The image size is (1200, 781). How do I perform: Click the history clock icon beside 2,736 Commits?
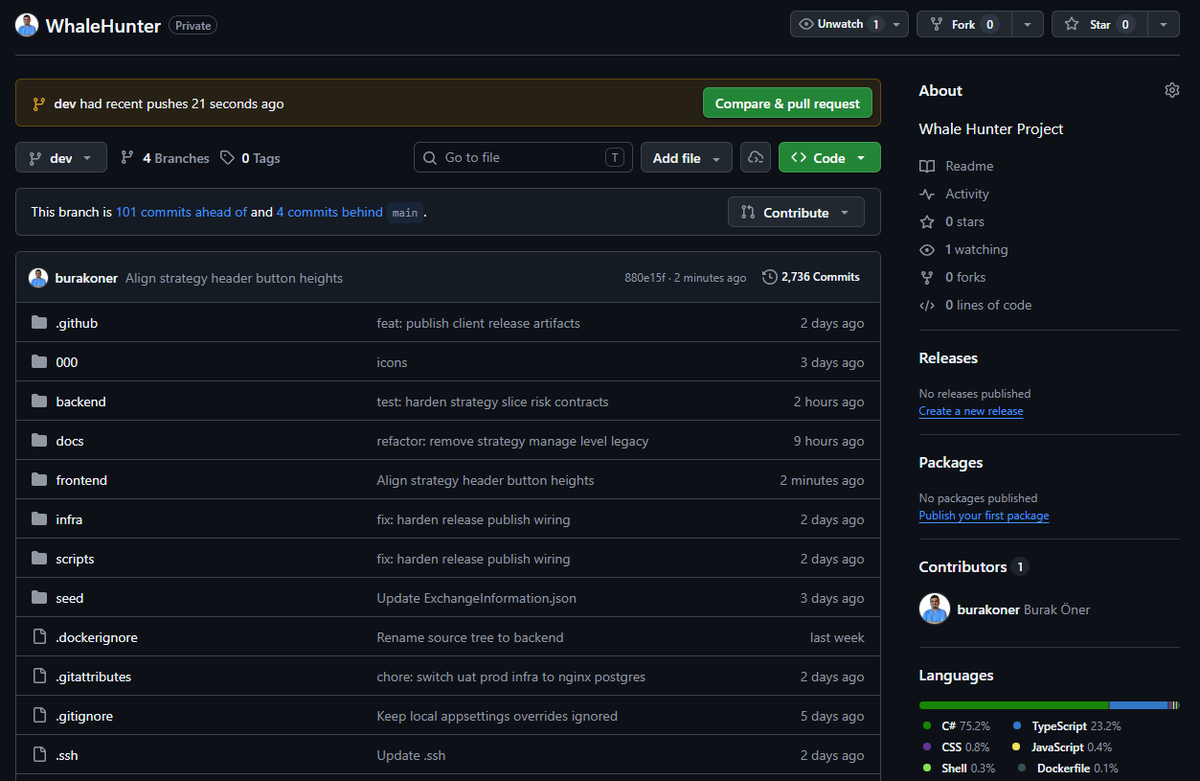tap(769, 277)
